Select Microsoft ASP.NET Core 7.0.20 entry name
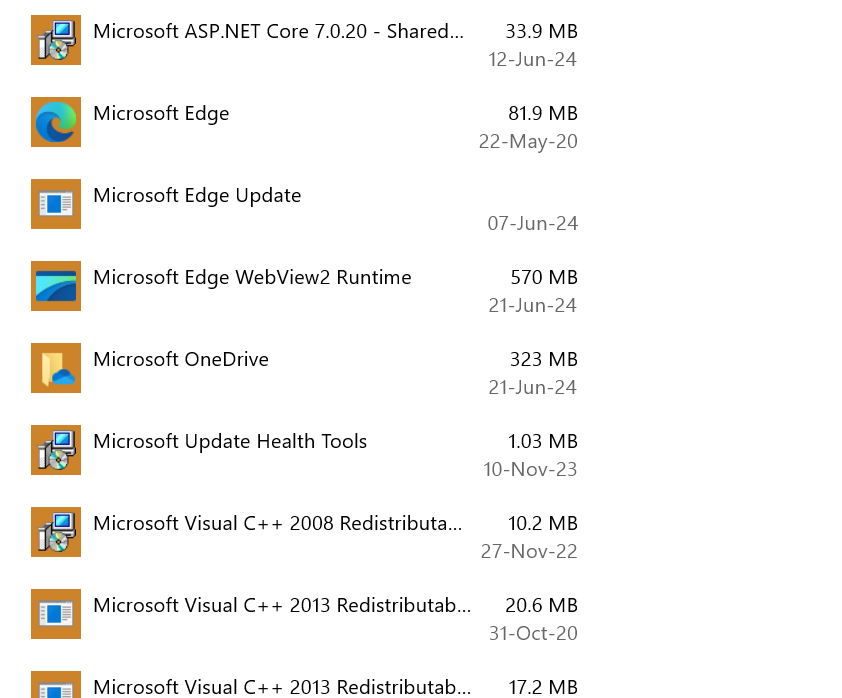Image resolution: width=842 pixels, height=698 pixels. [x=278, y=31]
